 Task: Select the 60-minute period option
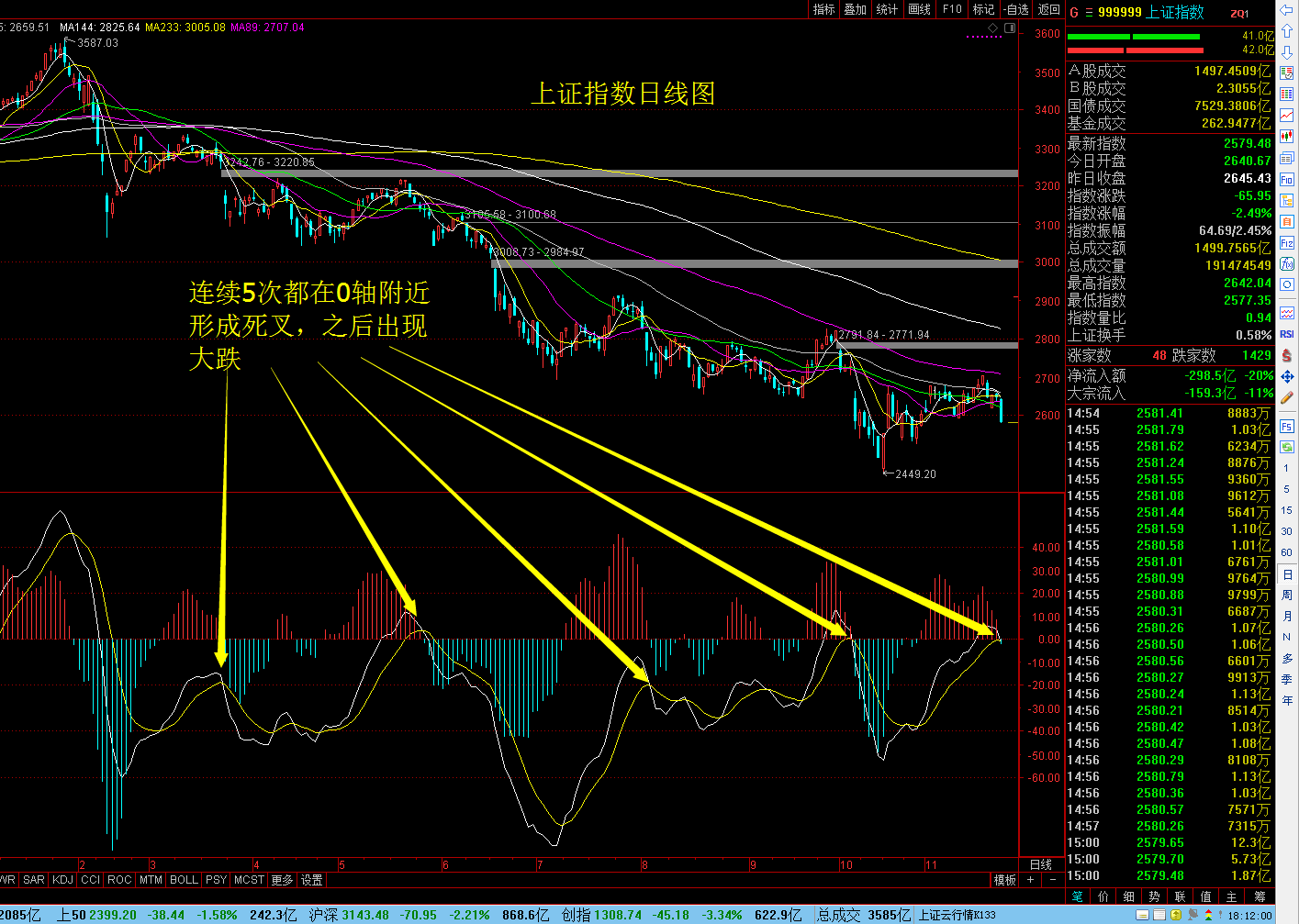tap(1287, 552)
